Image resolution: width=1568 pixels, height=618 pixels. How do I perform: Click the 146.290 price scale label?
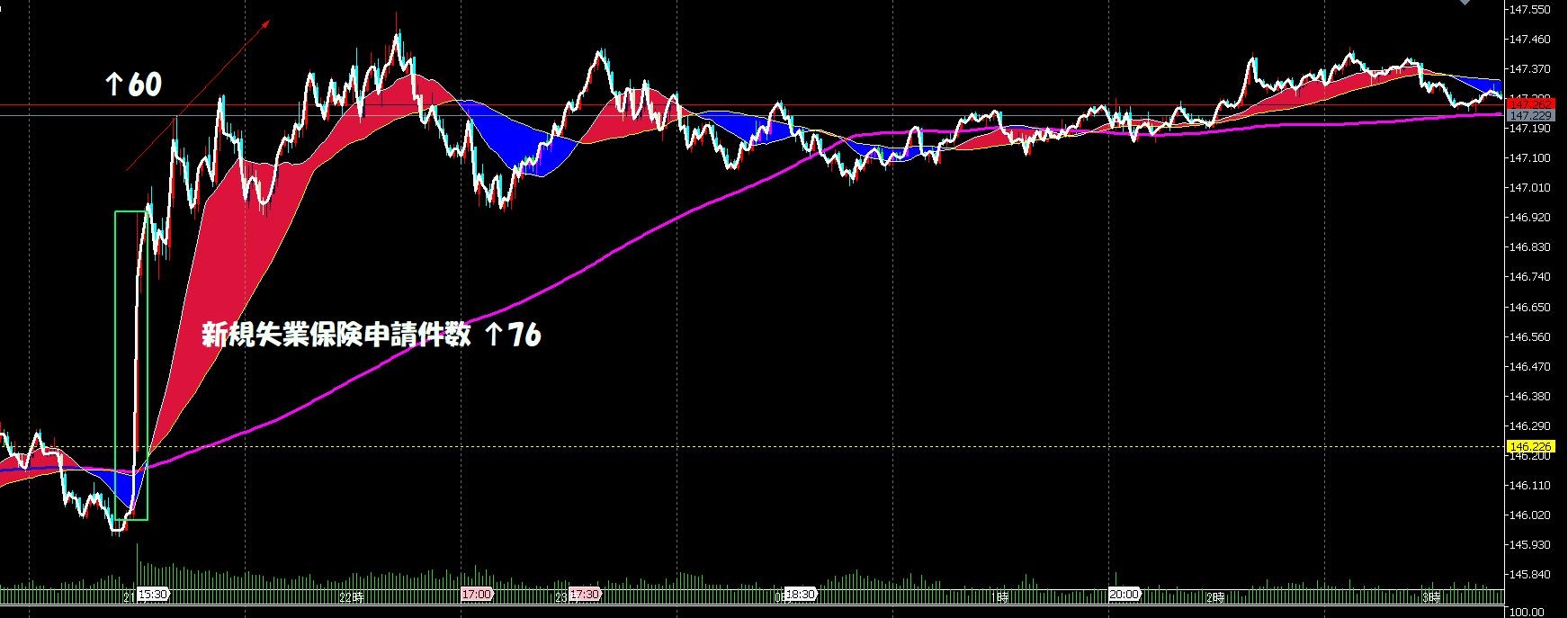1530,426
